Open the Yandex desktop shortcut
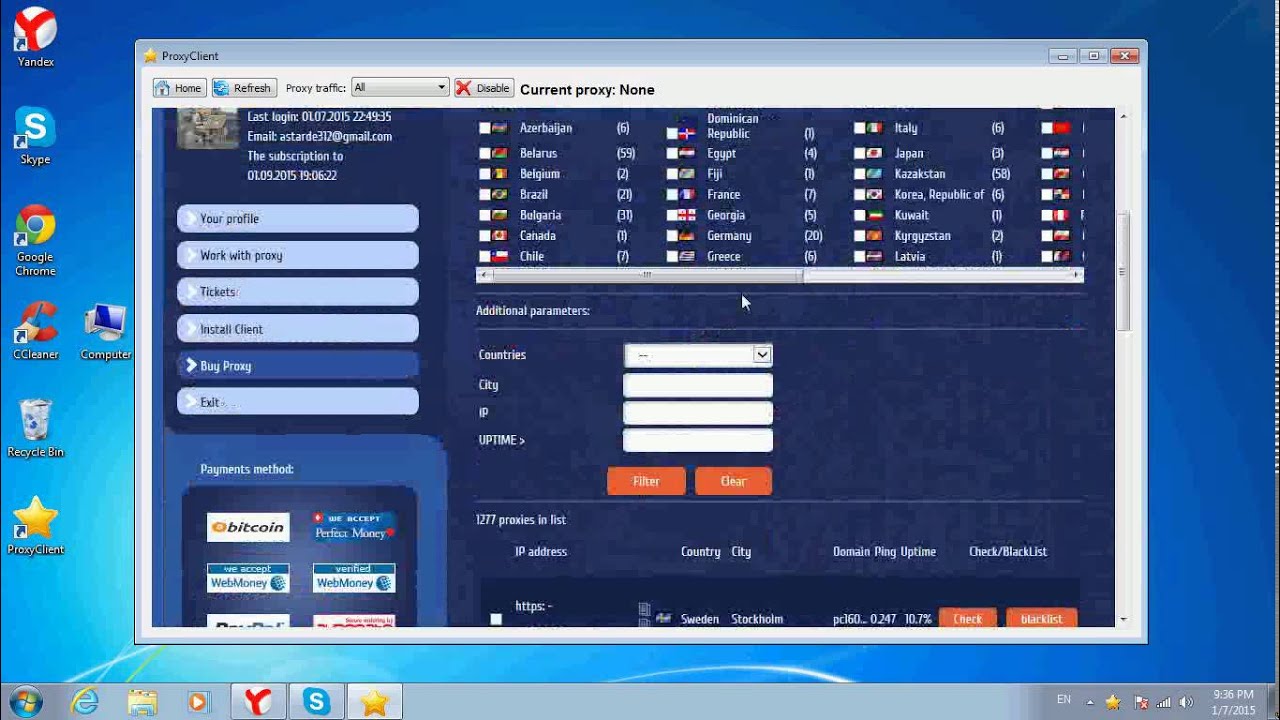Viewport: 1280px width, 720px height. click(35, 38)
